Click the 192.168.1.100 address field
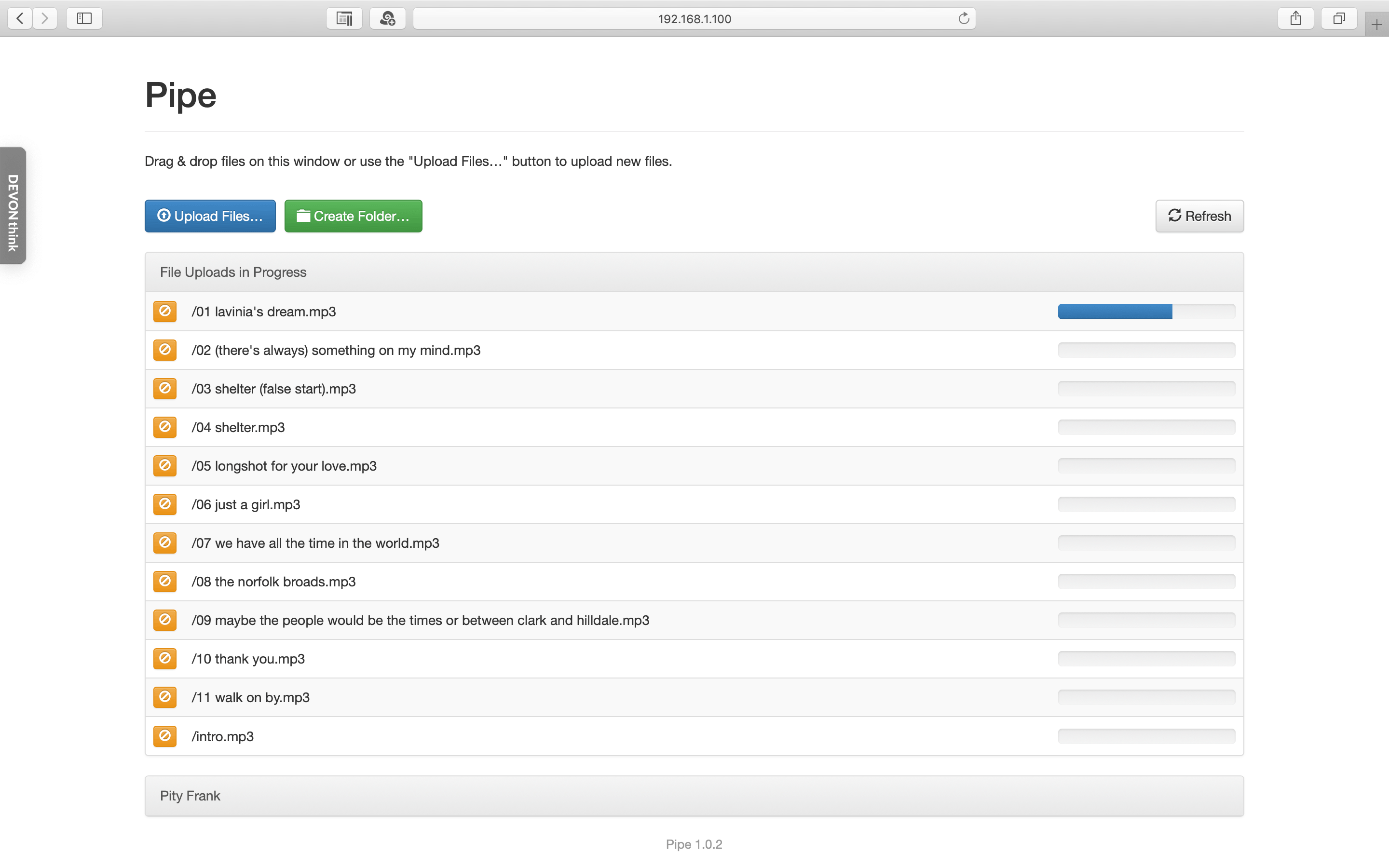Image resolution: width=1389 pixels, height=868 pixels. [694, 18]
